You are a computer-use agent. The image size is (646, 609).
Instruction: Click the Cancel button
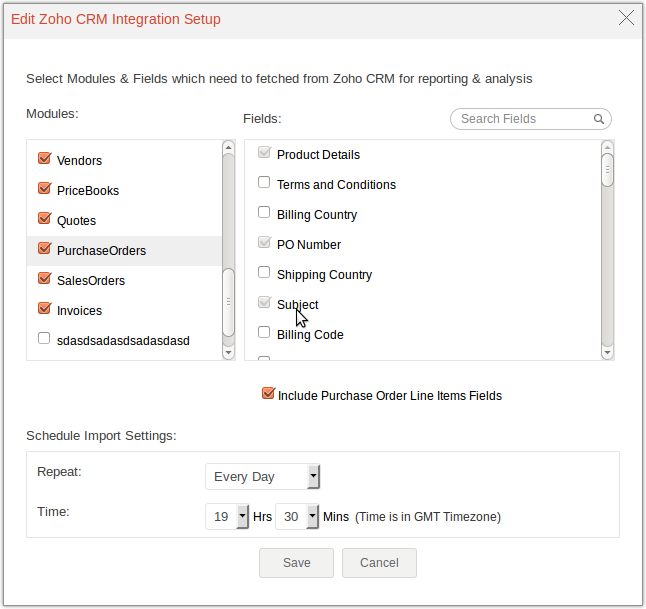pyautogui.click(x=379, y=562)
